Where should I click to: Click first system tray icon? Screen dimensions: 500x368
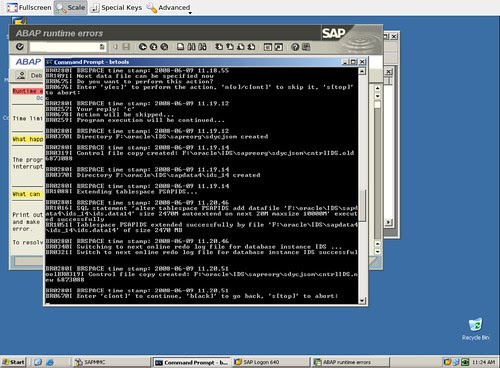(447, 362)
